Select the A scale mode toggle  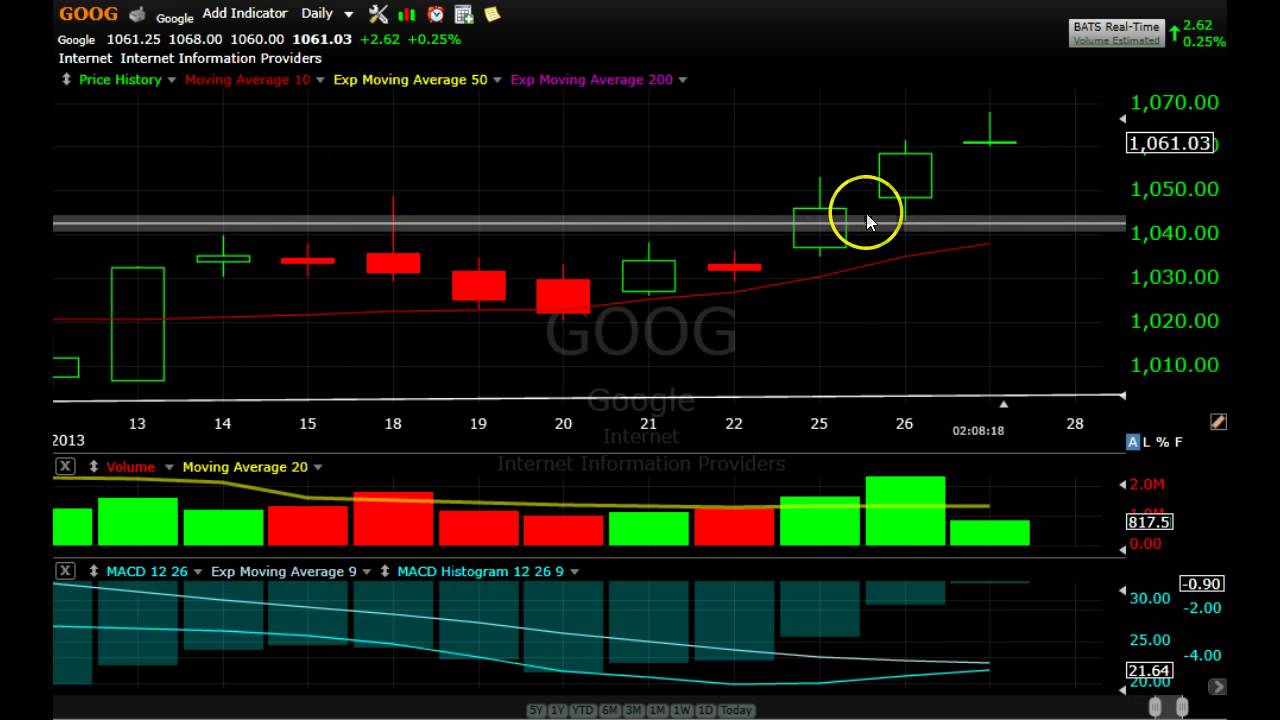click(1133, 442)
